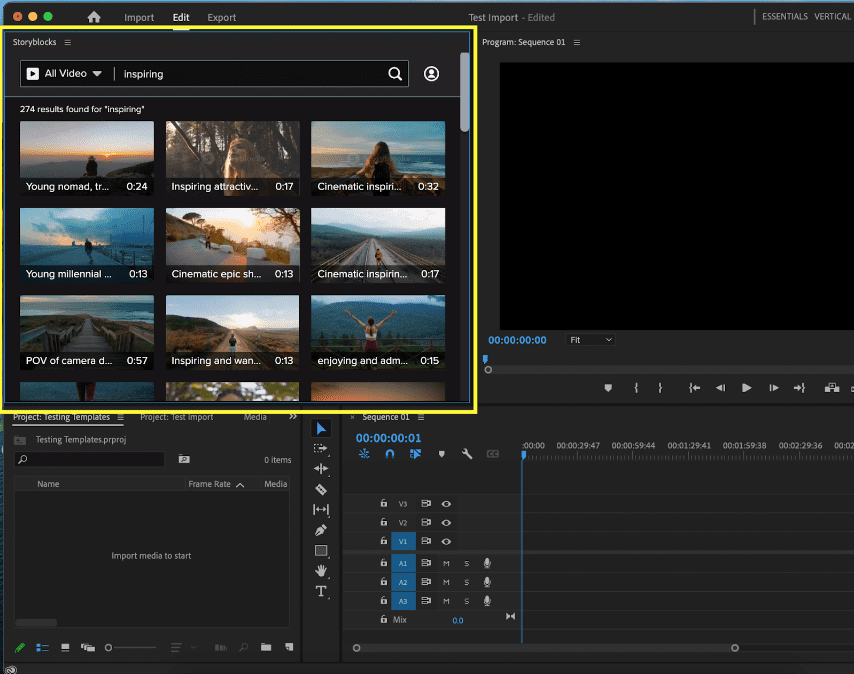Switch to the Export tab
This screenshot has width=854, height=674.
click(x=221, y=18)
